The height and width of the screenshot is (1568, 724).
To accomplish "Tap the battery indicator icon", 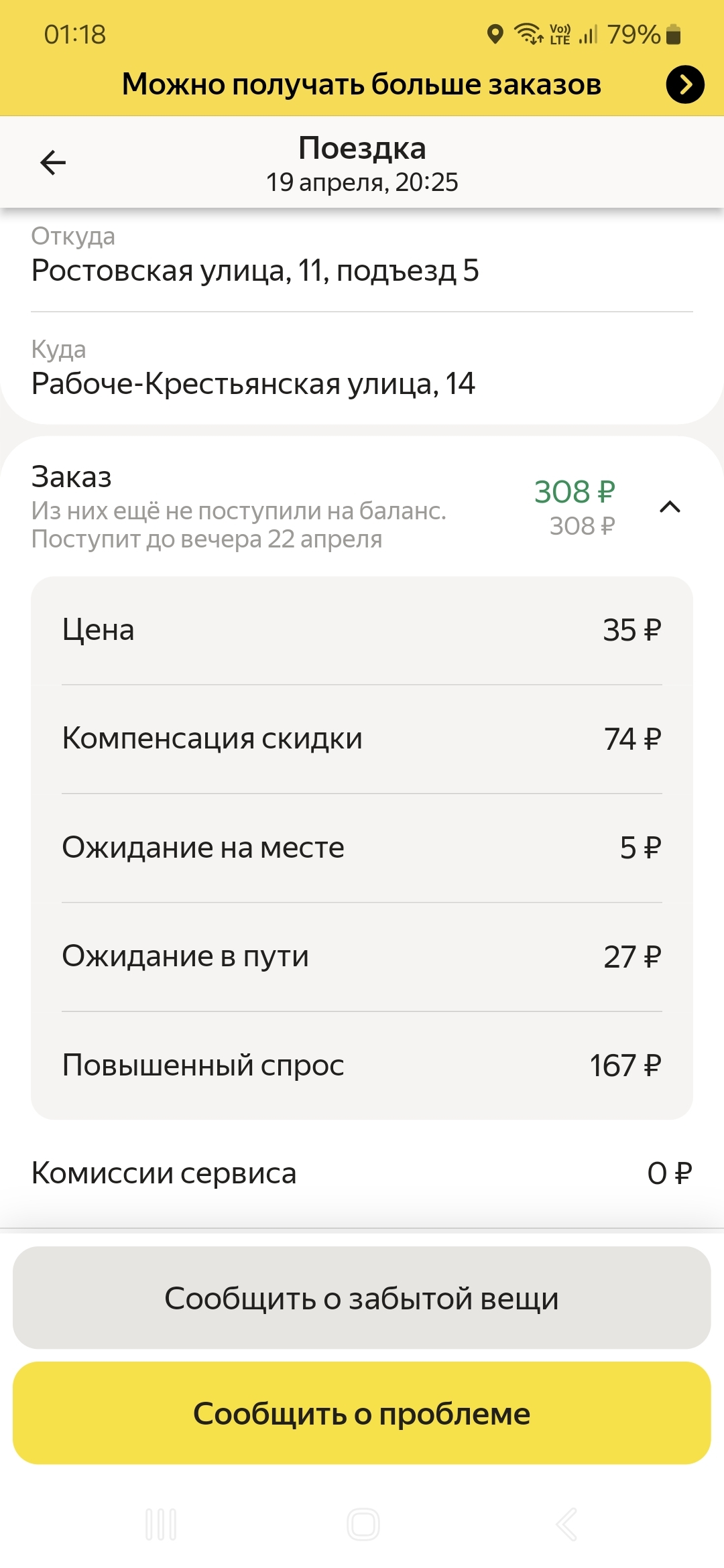I will 674,34.
